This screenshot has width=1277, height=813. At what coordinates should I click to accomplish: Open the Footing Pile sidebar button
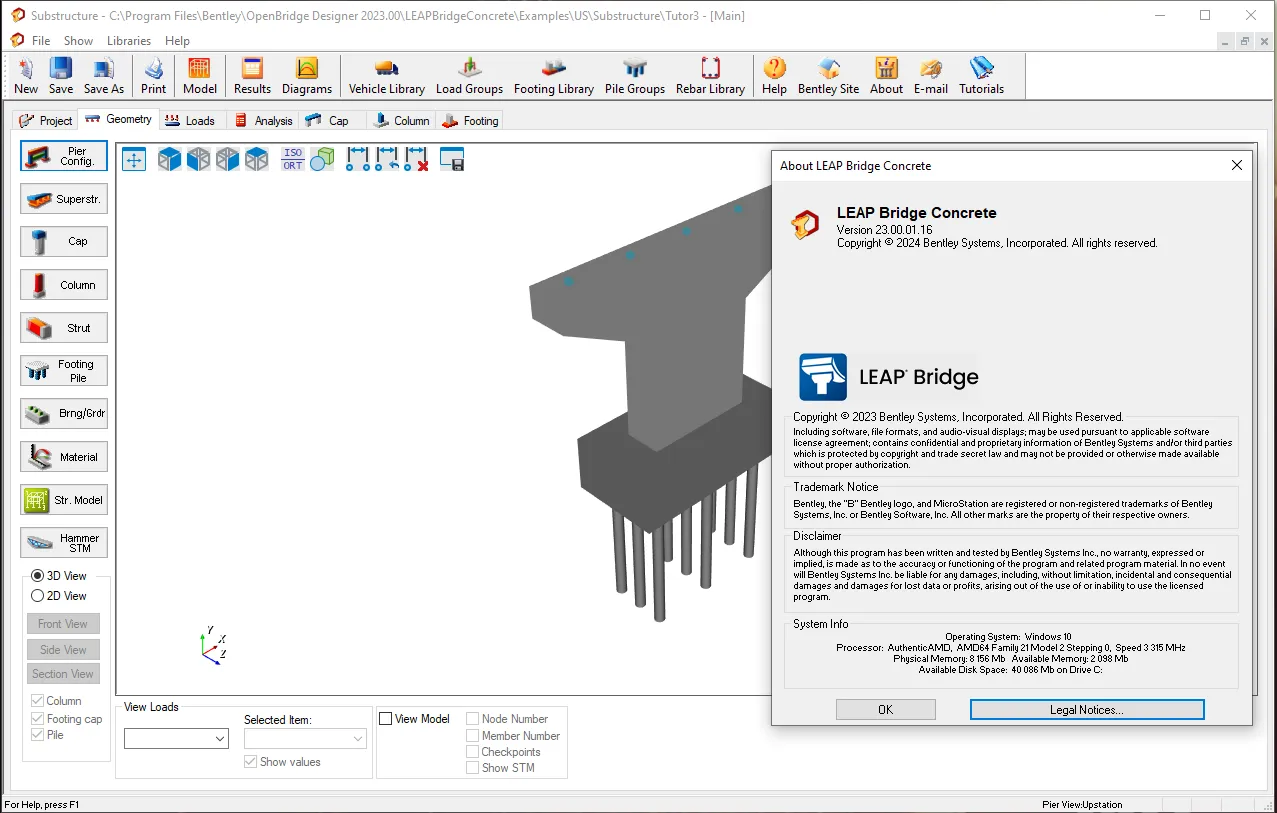coord(64,371)
